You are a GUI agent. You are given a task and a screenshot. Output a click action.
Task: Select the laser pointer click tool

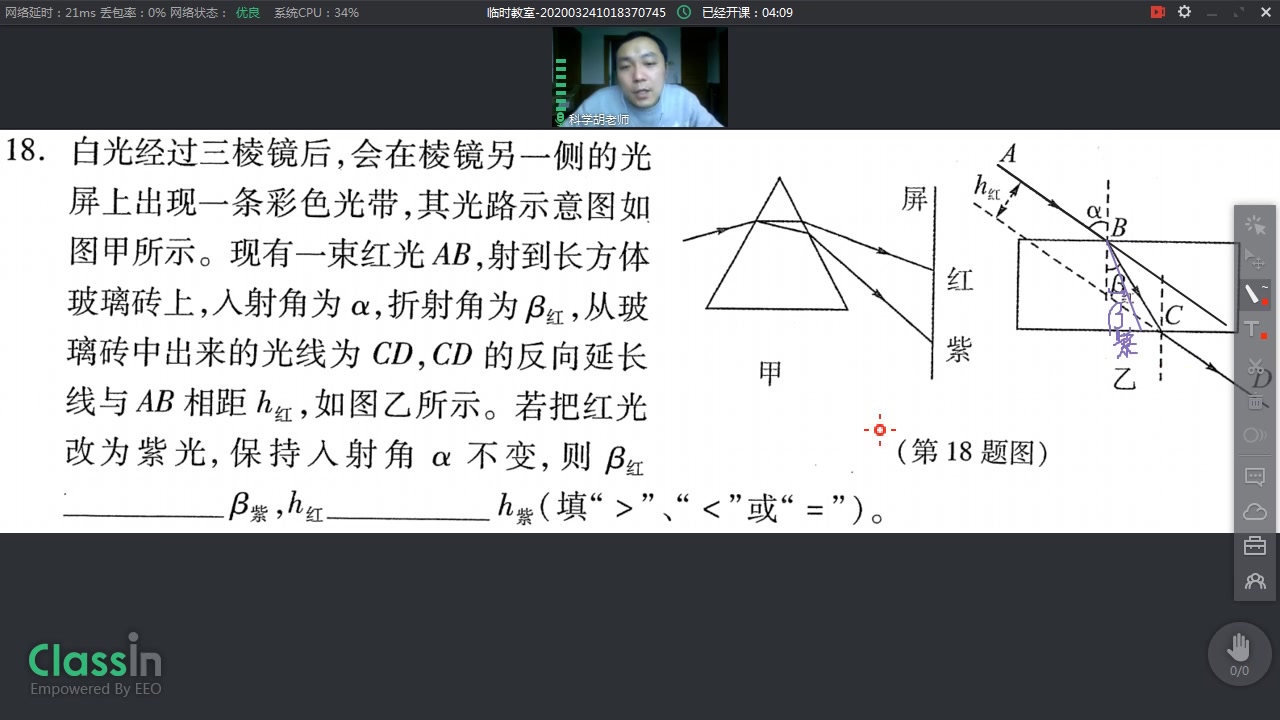[x=1255, y=226]
